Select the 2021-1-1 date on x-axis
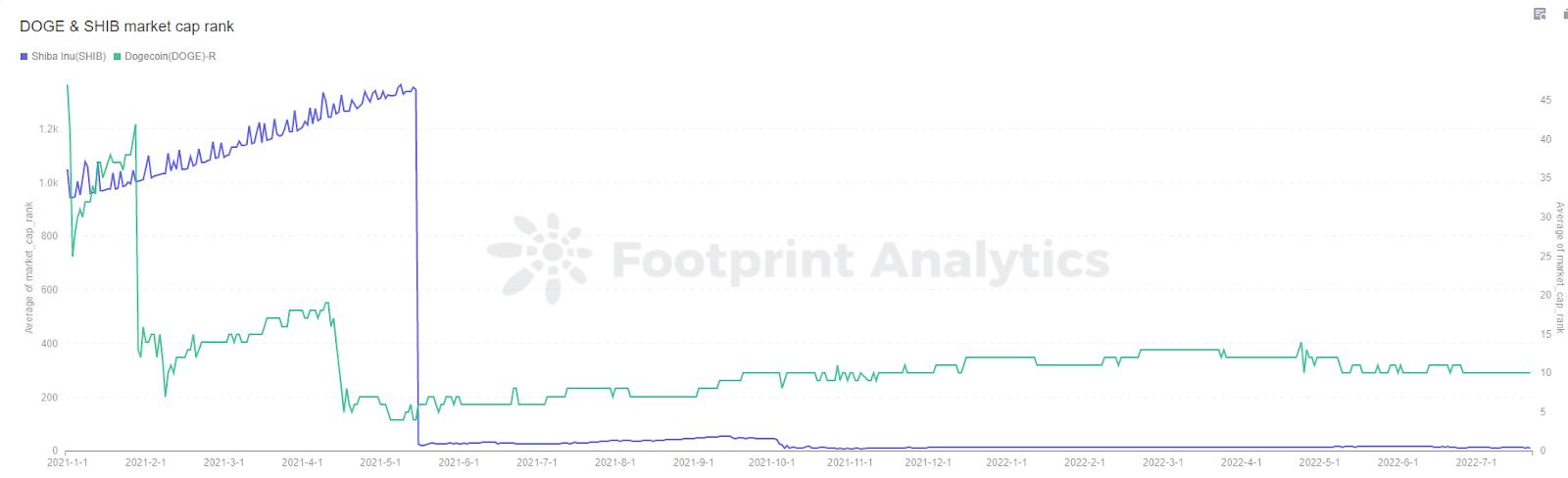1568x478 pixels. click(68, 462)
